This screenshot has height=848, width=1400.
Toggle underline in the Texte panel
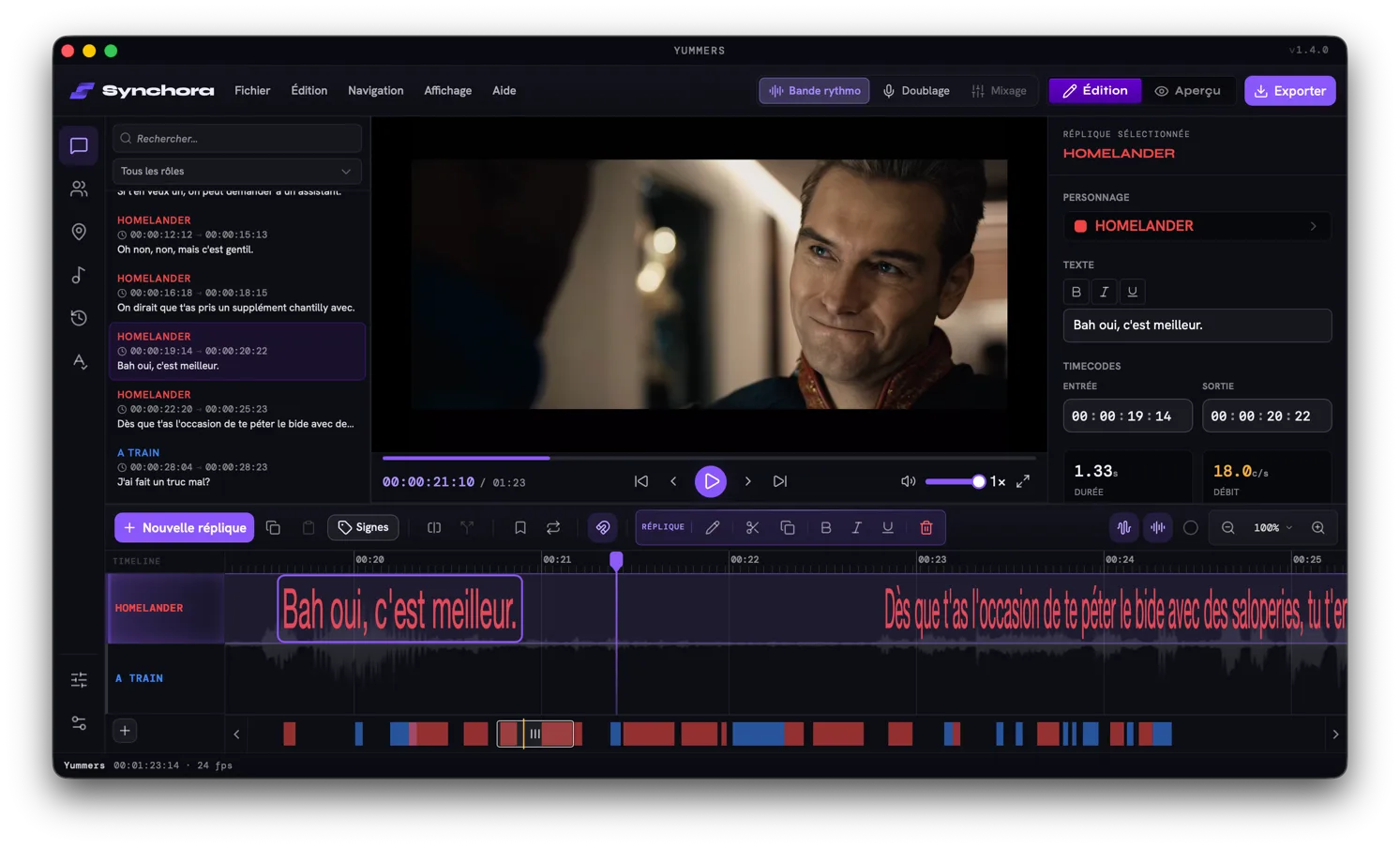coord(1133,292)
